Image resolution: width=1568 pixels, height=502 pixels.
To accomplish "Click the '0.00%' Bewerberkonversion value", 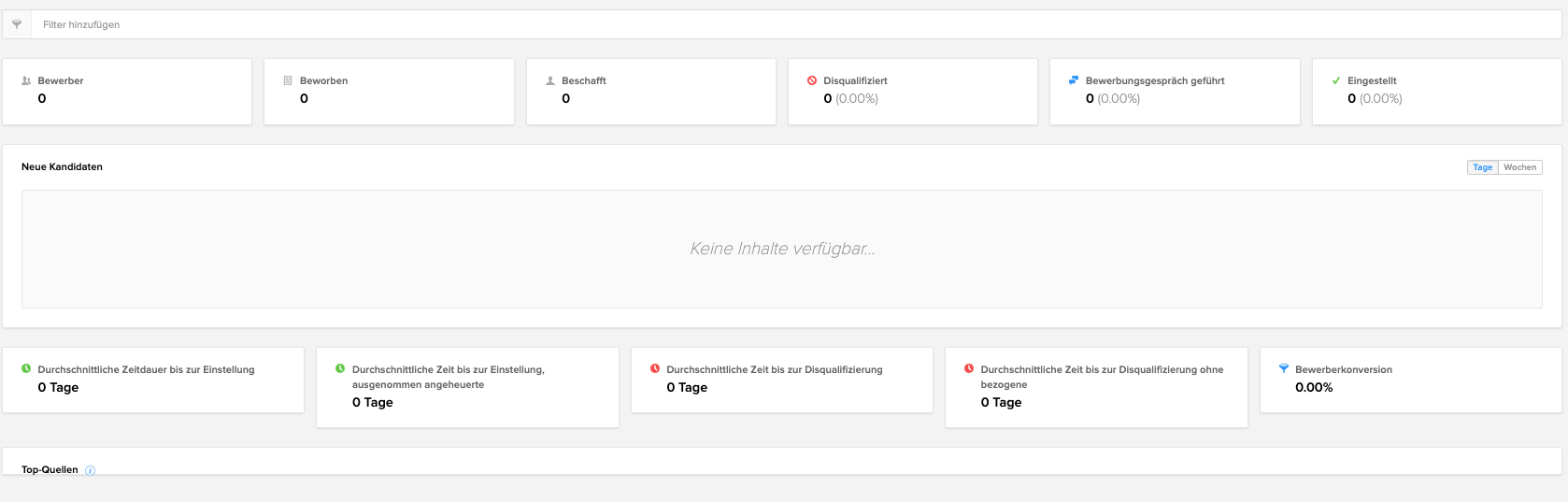I will [1314, 388].
